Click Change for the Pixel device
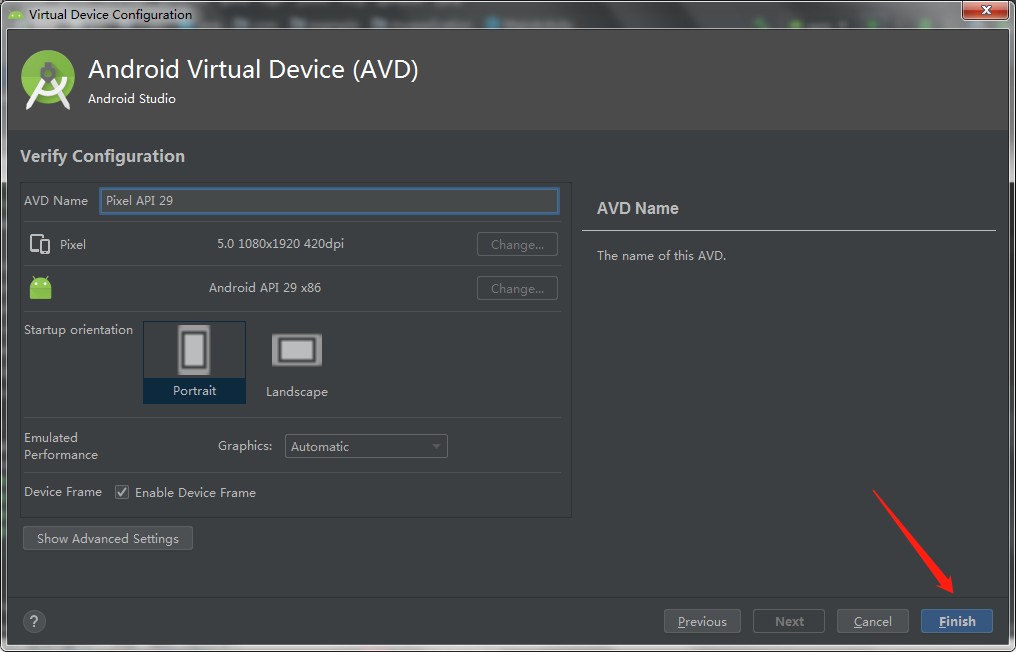This screenshot has width=1016, height=652. 517,244
